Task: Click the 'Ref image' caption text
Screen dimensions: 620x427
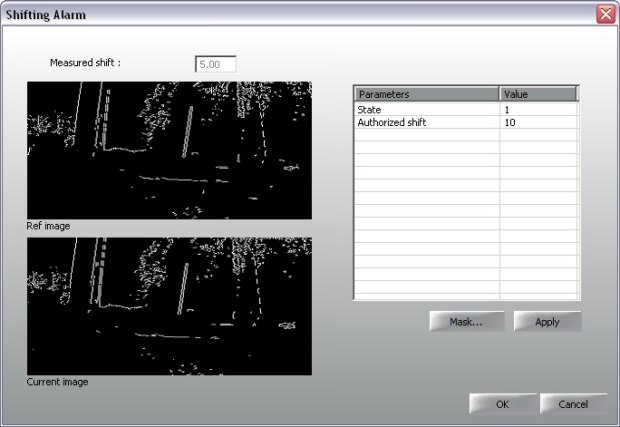Action: click(x=48, y=227)
